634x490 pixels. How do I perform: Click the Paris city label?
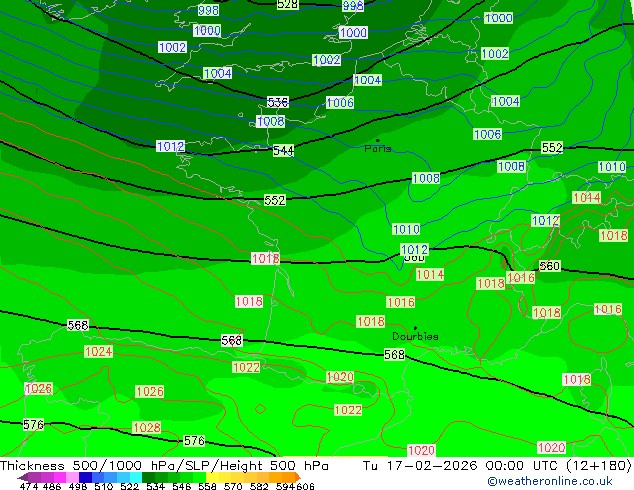coord(378,149)
